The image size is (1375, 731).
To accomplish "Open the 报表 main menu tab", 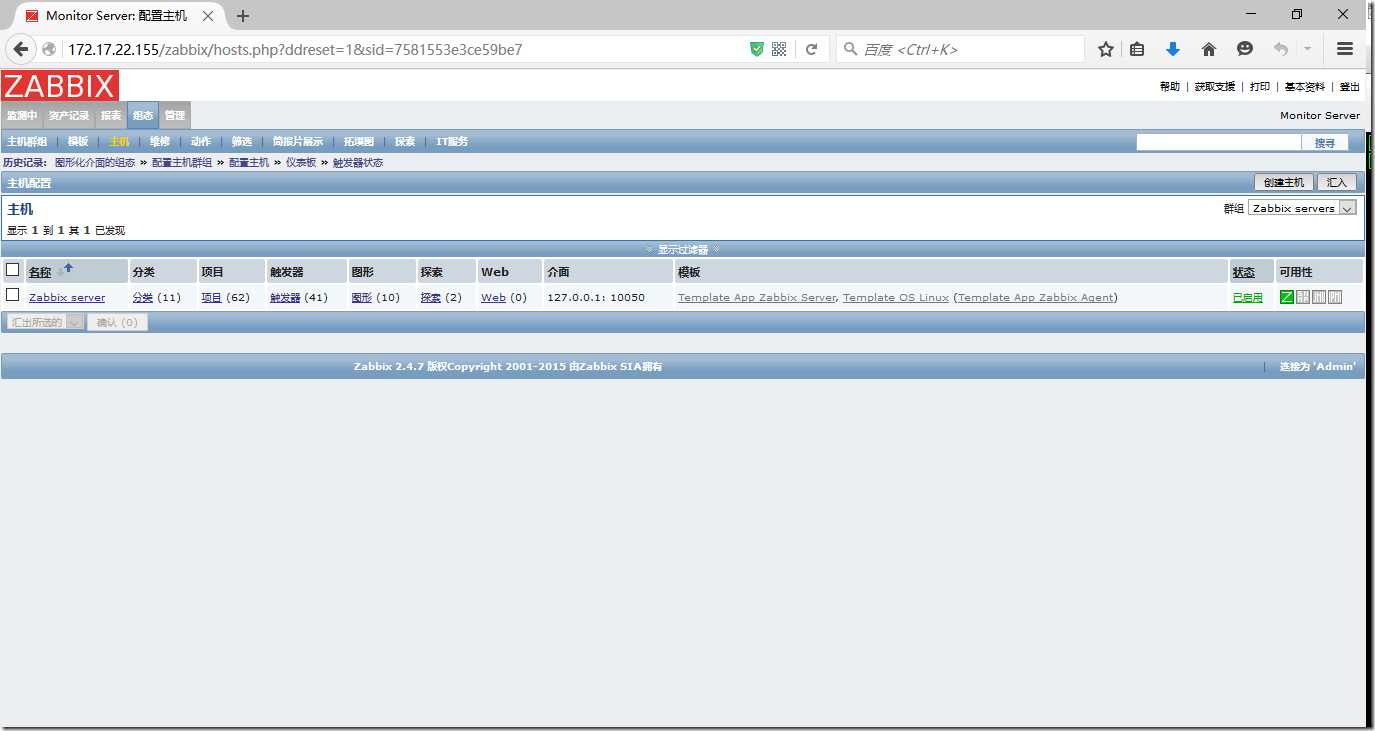I will click(x=111, y=116).
